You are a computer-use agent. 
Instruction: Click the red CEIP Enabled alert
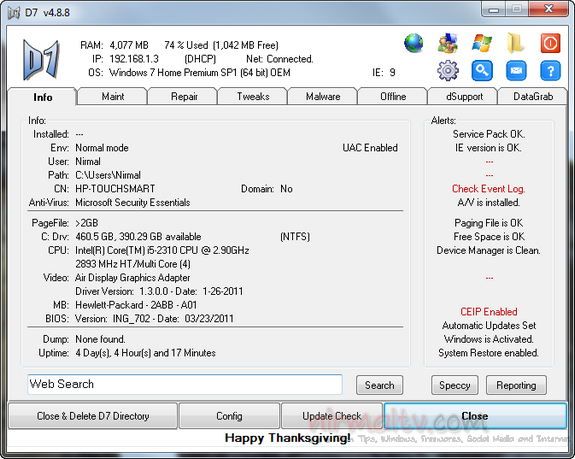point(489,312)
